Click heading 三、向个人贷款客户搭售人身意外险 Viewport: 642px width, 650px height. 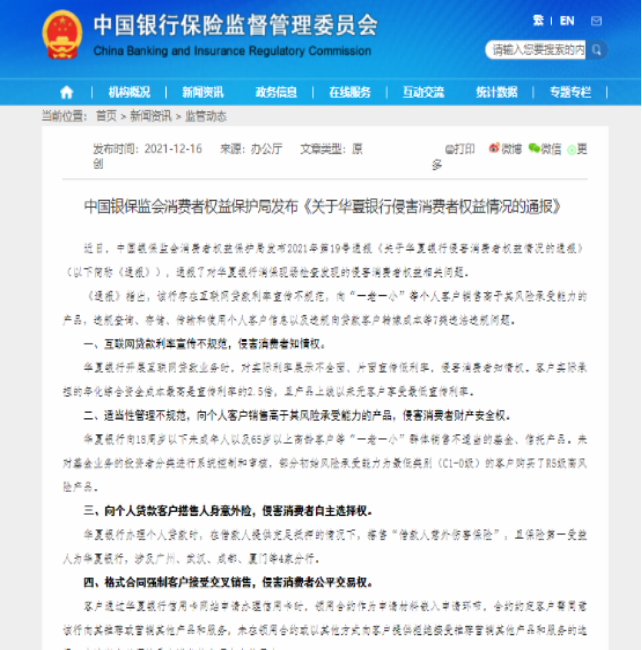click(228, 511)
